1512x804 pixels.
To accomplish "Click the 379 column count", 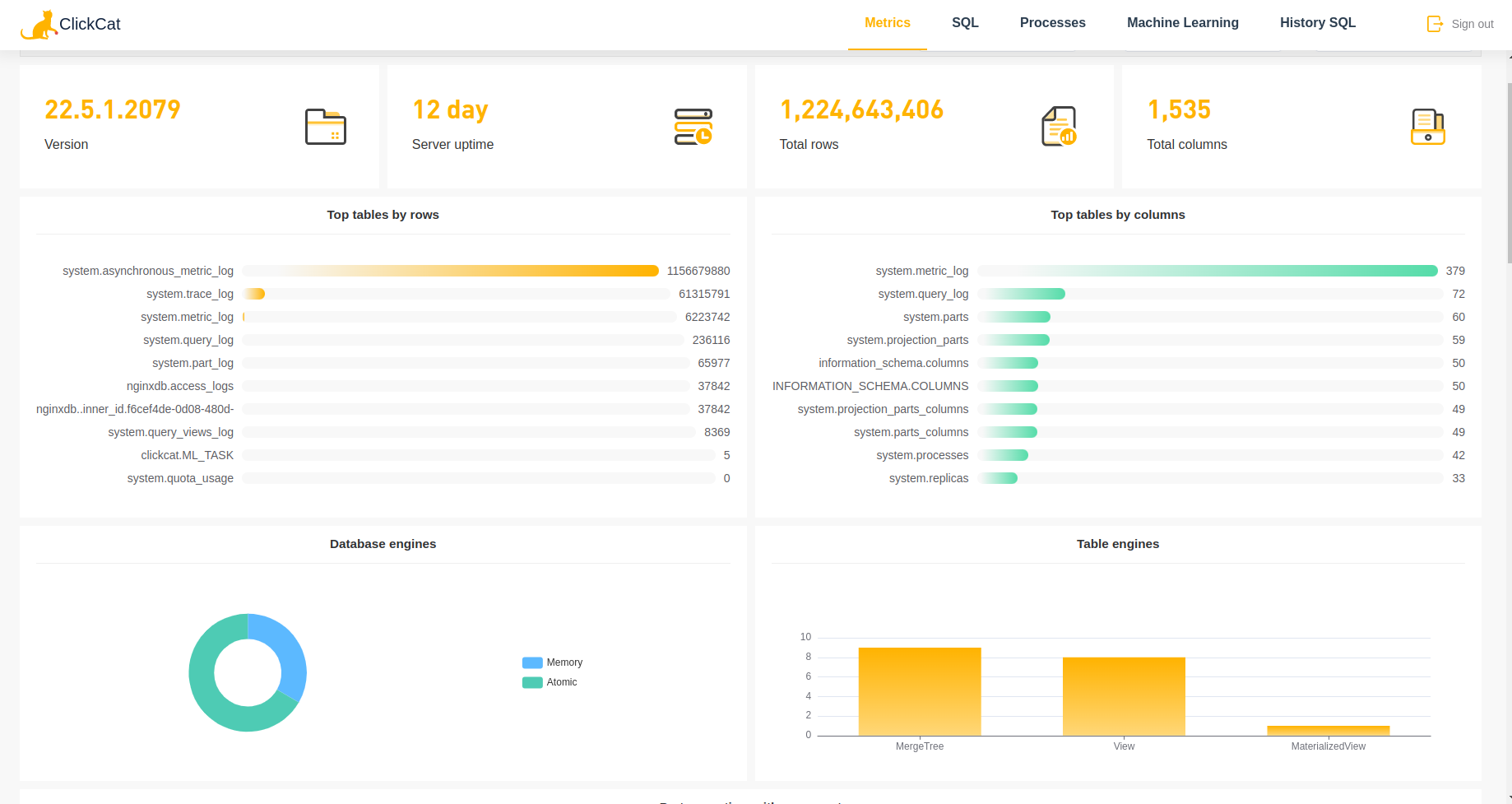I will click(x=1455, y=271).
